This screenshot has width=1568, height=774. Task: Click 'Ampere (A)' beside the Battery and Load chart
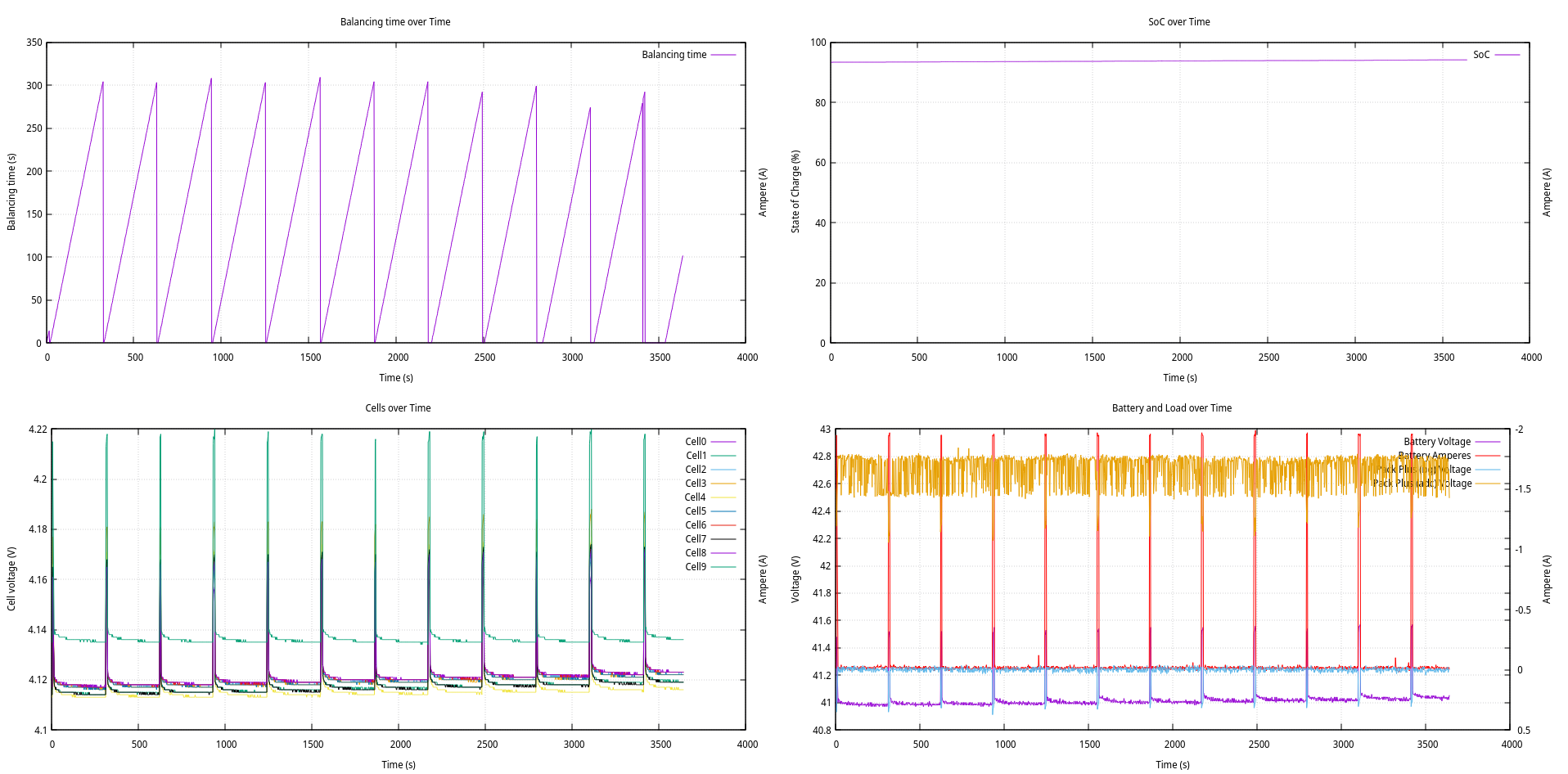[x=1547, y=579]
